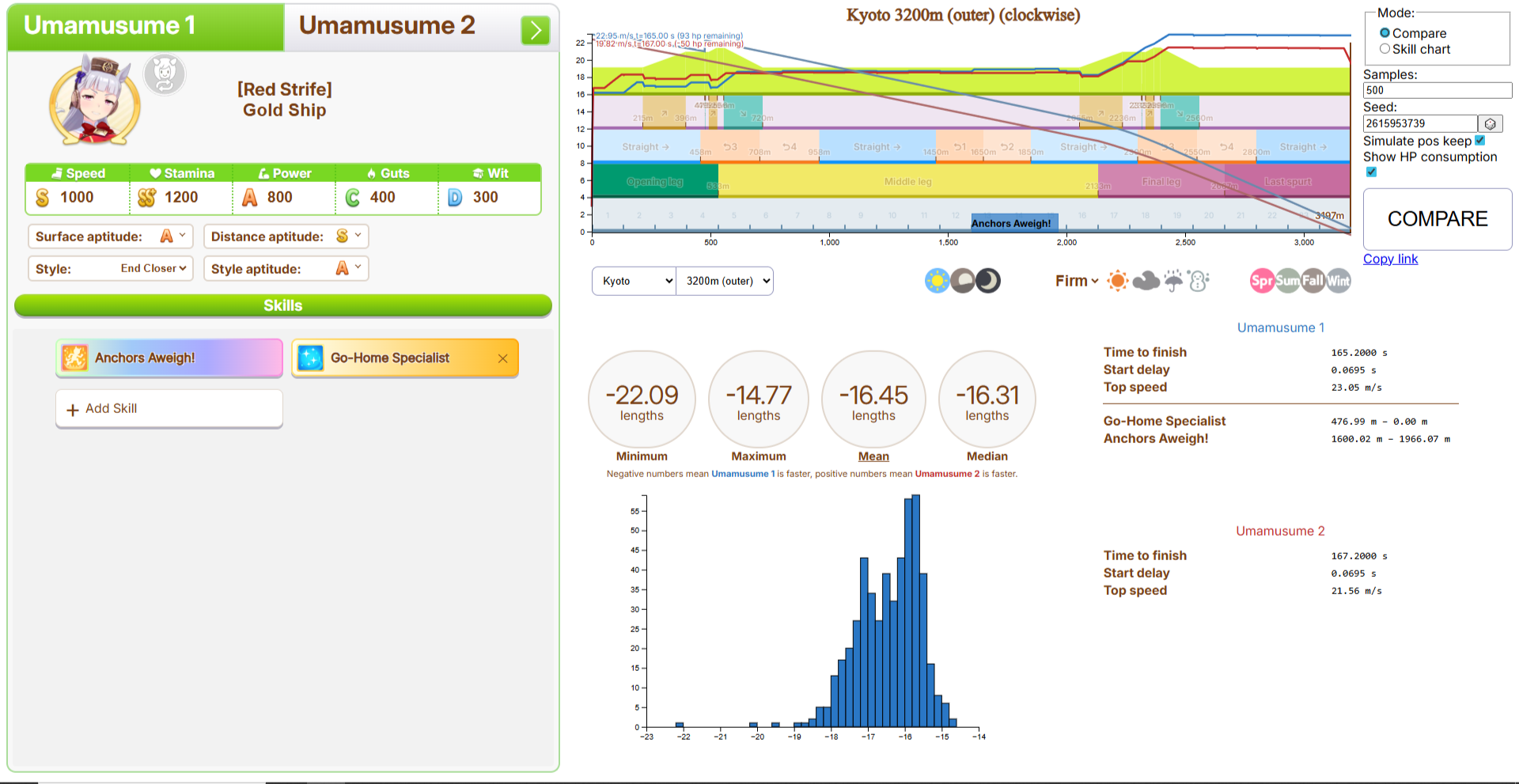Viewport: 1519px width, 784px height.
Task: Click the green Skills header bar
Action: coord(283,305)
